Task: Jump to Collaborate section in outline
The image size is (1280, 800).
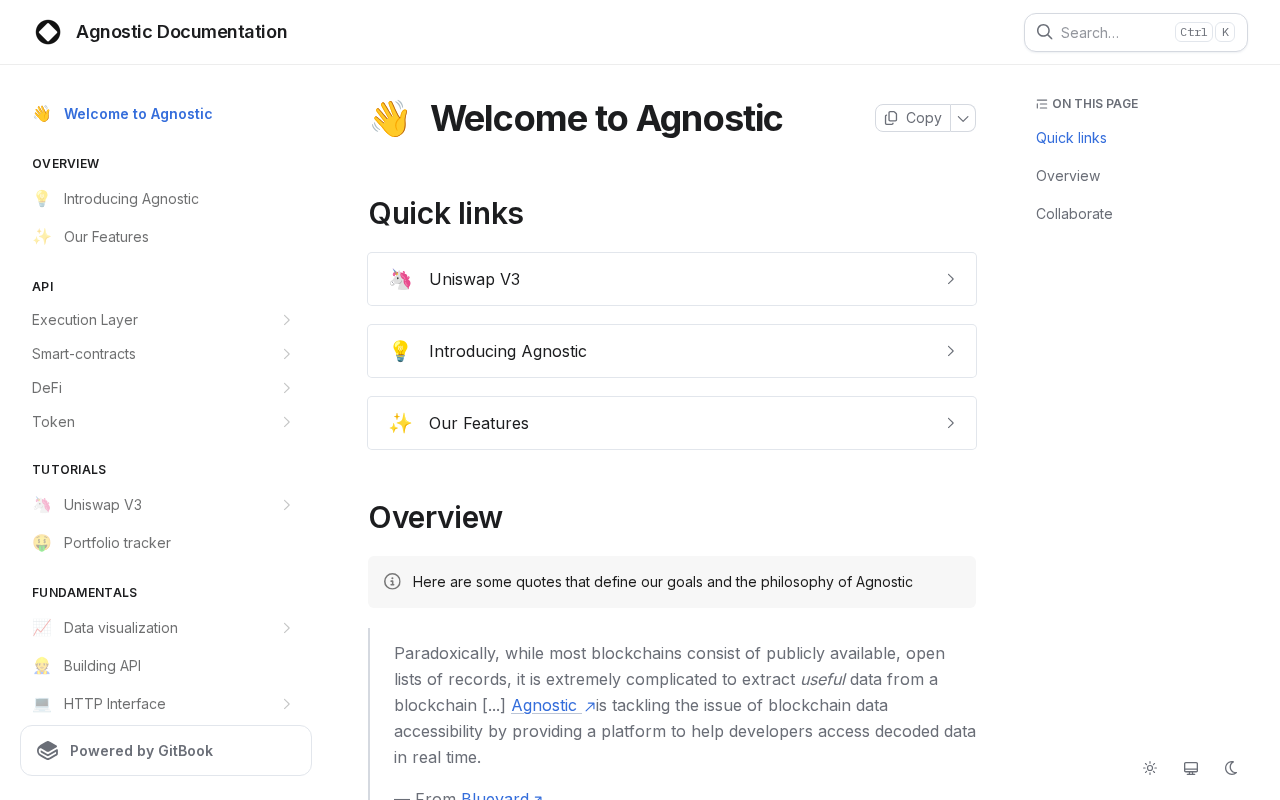Action: 1074,214
